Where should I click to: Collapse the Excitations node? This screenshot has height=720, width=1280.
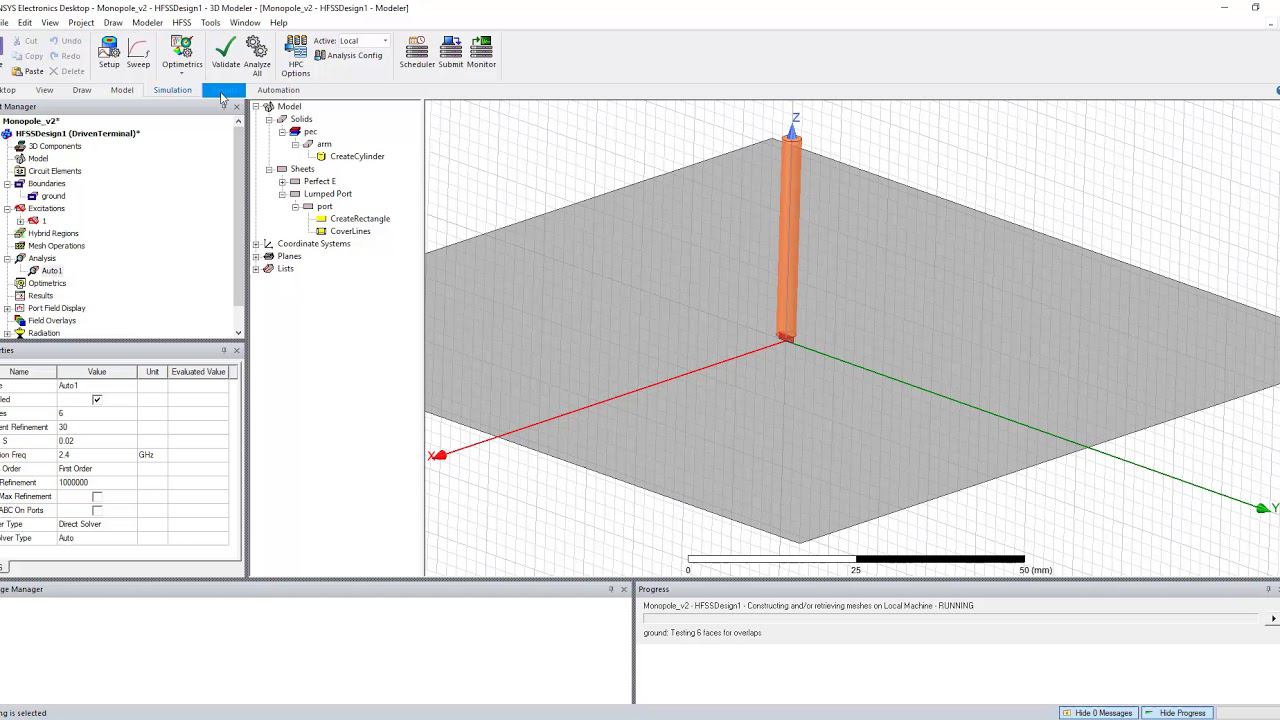tap(7, 209)
